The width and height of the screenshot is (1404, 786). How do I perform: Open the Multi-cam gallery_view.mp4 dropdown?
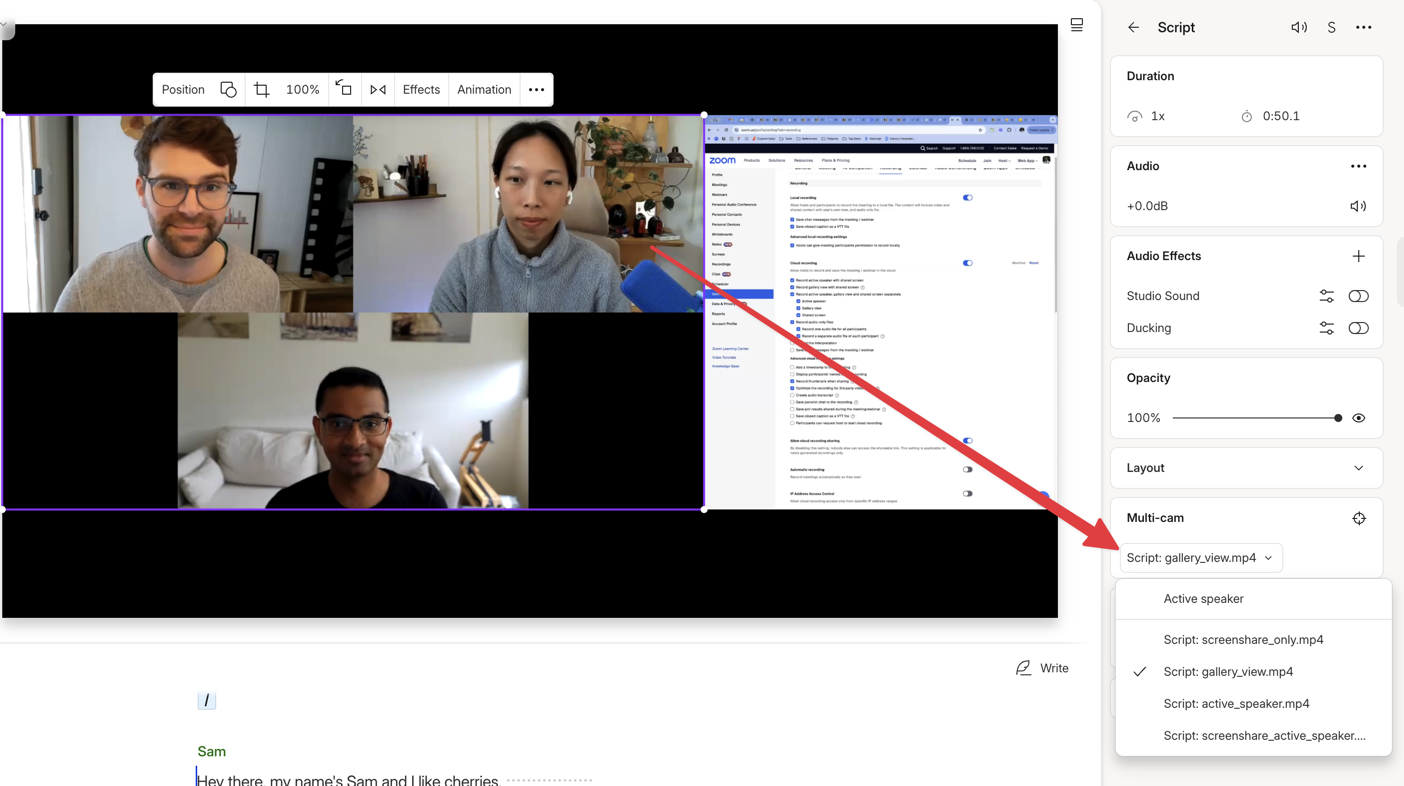coord(1200,558)
